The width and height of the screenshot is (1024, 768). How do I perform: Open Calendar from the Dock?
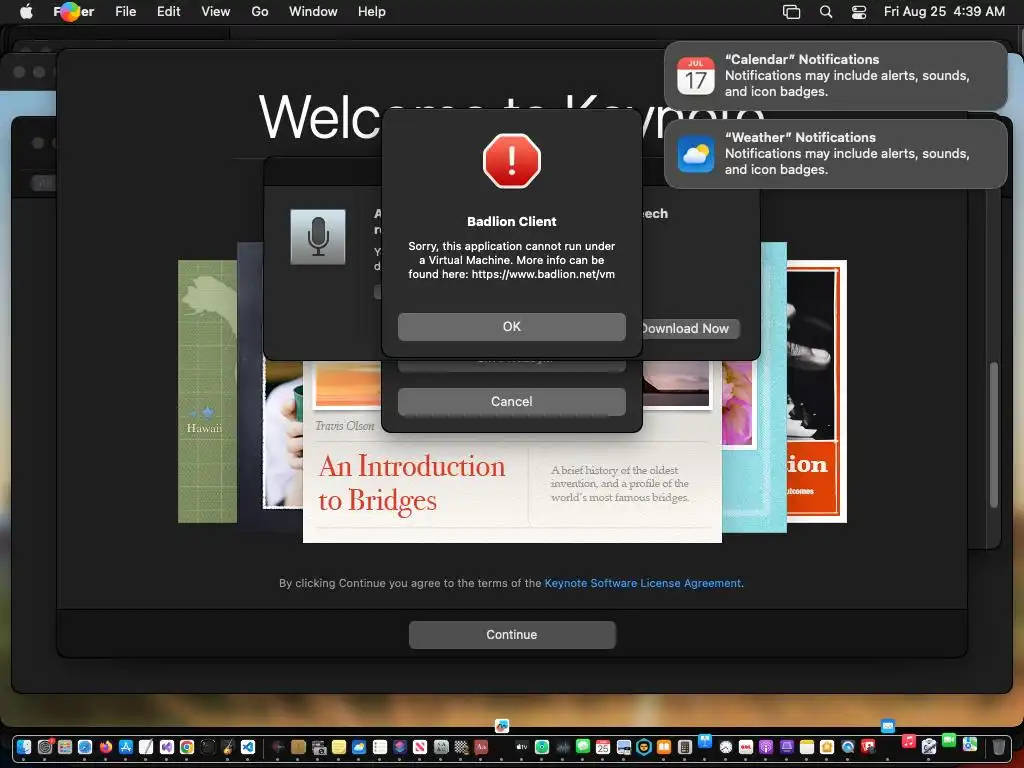point(603,747)
